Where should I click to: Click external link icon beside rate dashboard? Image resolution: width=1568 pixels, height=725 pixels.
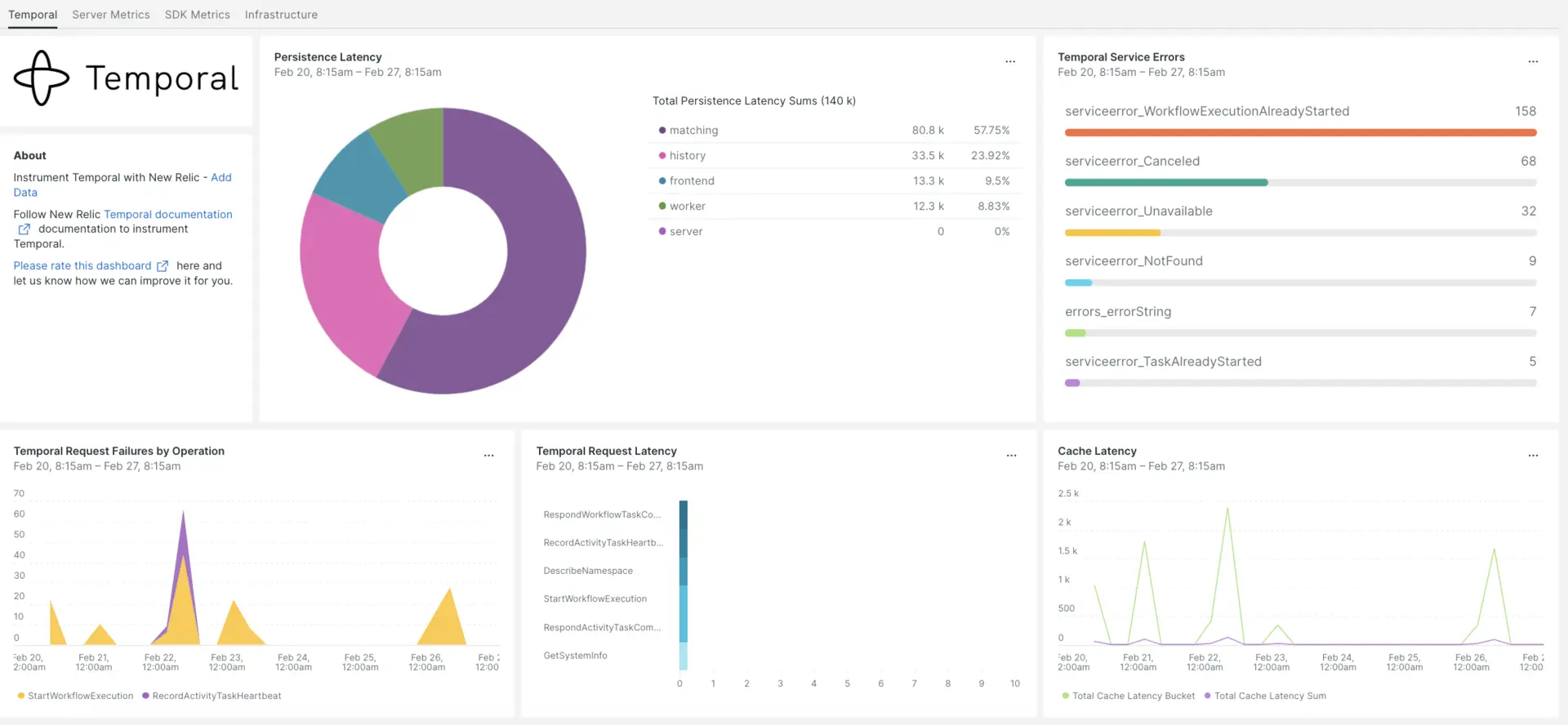[x=163, y=266]
